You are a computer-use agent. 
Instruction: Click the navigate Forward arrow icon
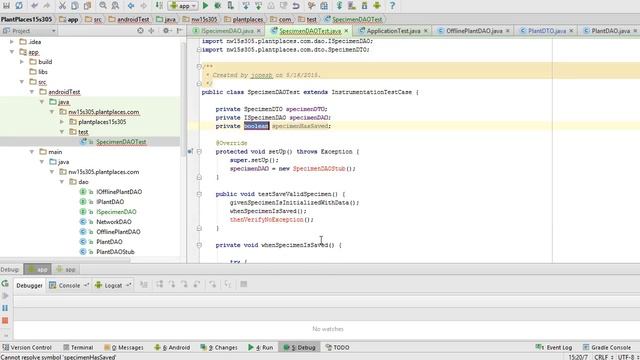tap(144, 5)
